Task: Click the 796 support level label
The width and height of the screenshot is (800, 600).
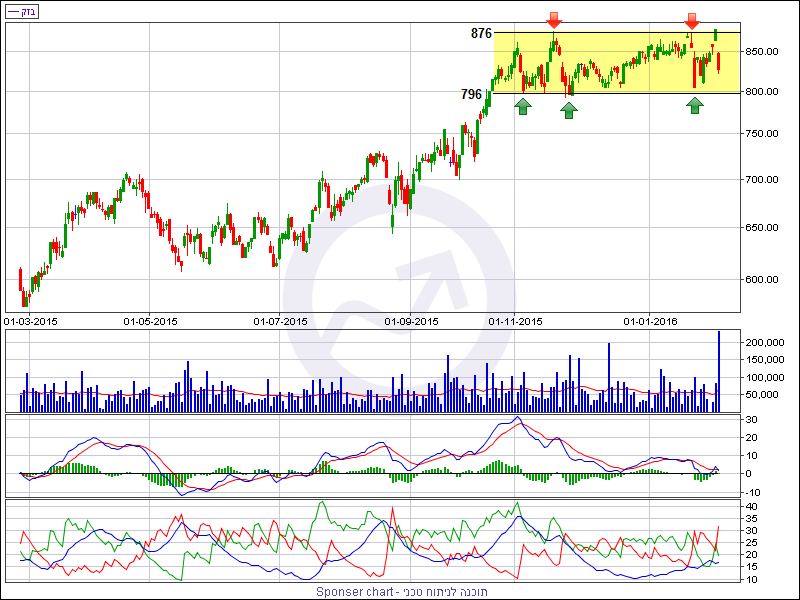Action: tap(471, 94)
